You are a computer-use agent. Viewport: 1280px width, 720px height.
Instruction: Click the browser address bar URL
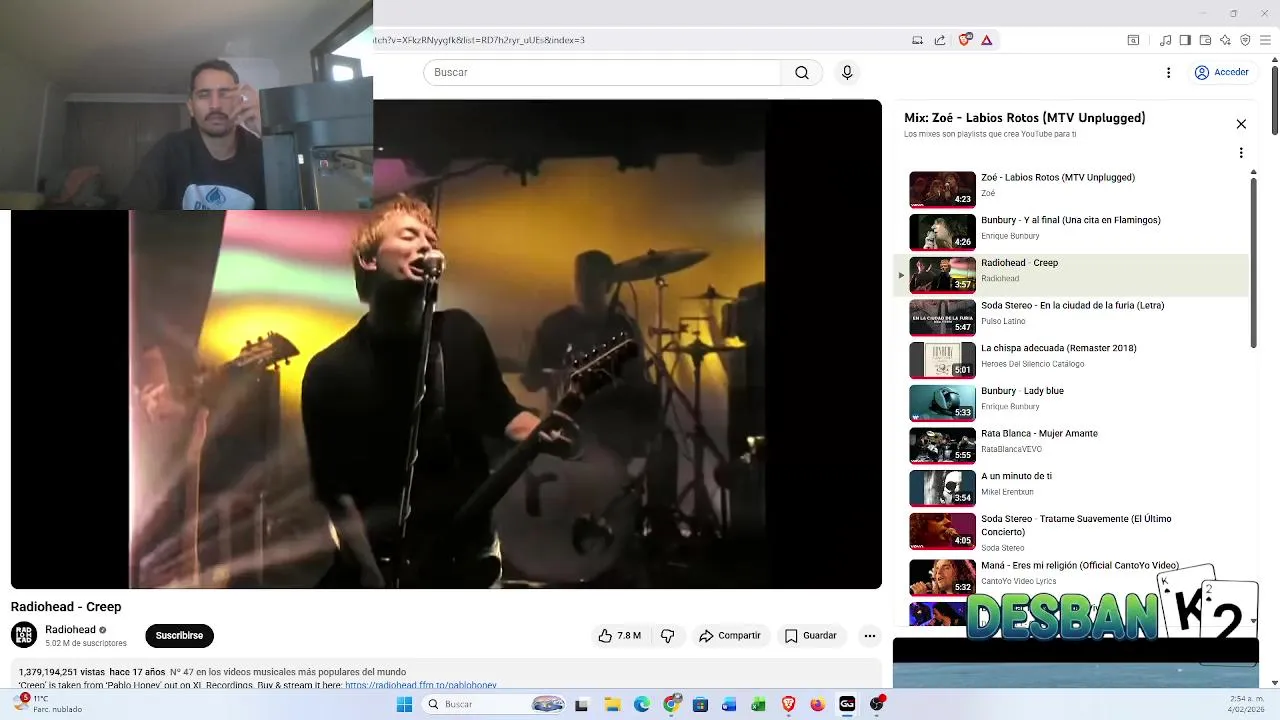click(x=480, y=40)
